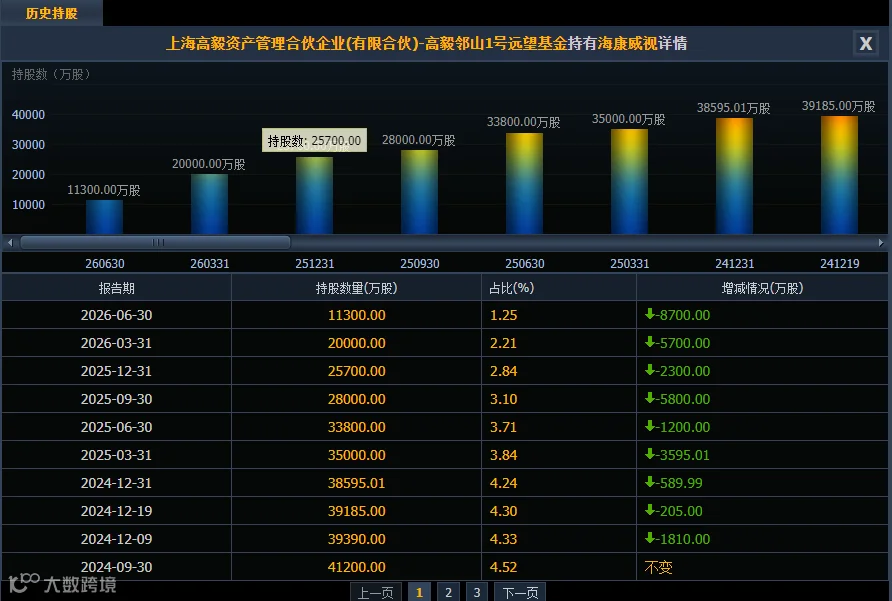The image size is (892, 601).
Task: Click the 241231 bar in the chart
Action: point(734,176)
